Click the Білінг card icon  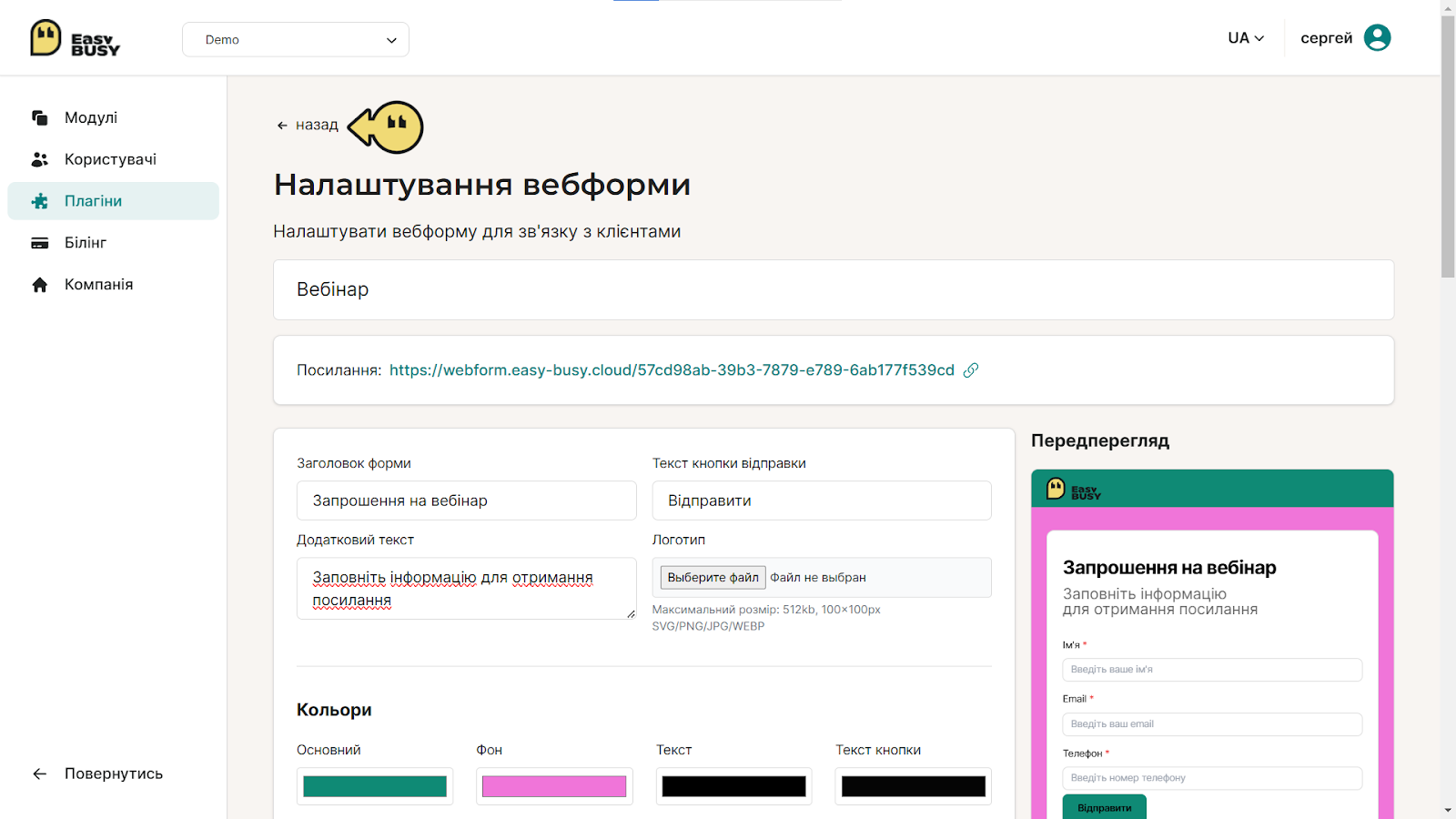coord(40,243)
